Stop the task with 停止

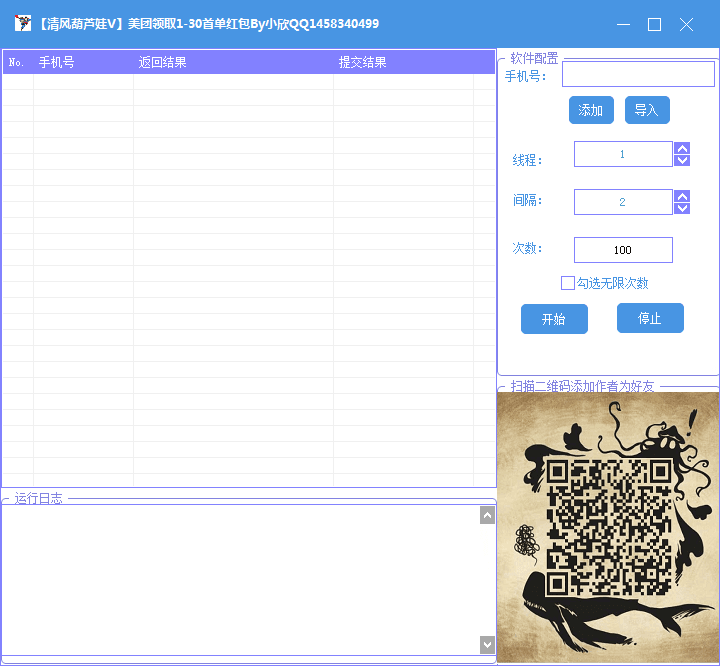(650, 318)
